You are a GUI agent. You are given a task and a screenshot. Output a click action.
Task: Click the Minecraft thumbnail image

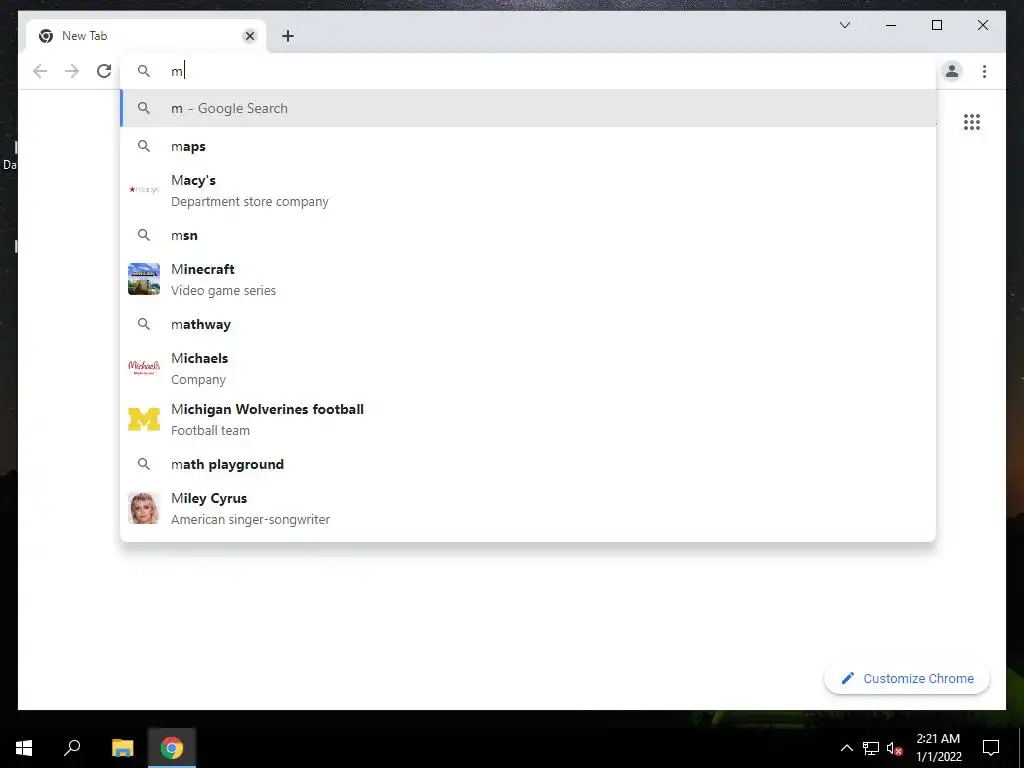point(144,280)
